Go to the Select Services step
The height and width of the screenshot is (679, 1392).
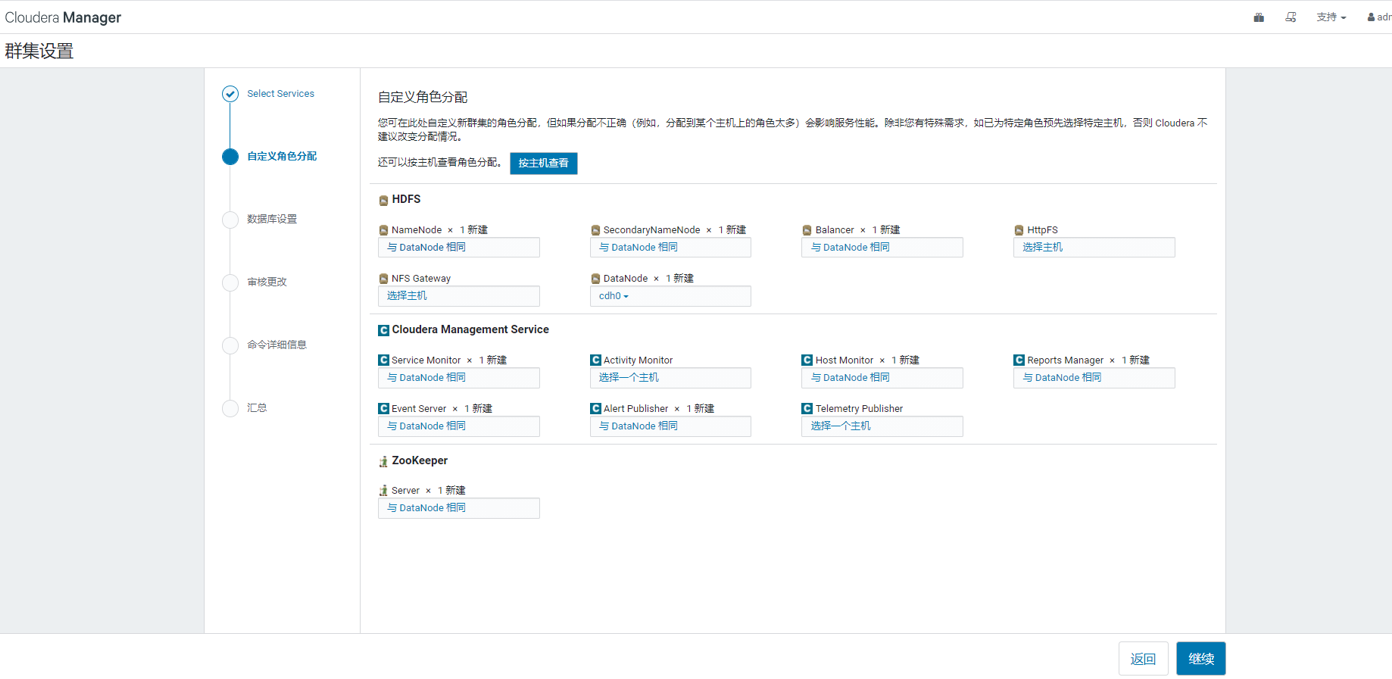click(x=281, y=94)
